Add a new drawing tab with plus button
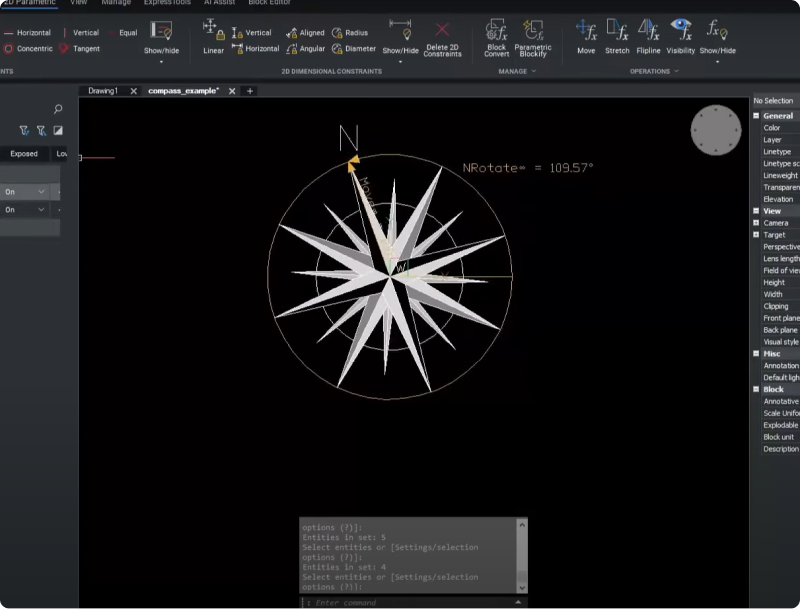The height and width of the screenshot is (609, 800). click(x=250, y=91)
